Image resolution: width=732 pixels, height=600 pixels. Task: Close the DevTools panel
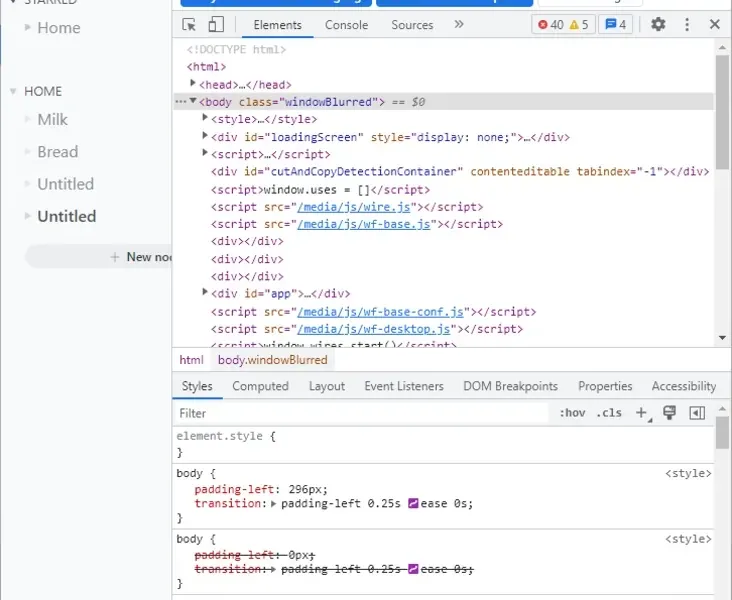(715, 24)
